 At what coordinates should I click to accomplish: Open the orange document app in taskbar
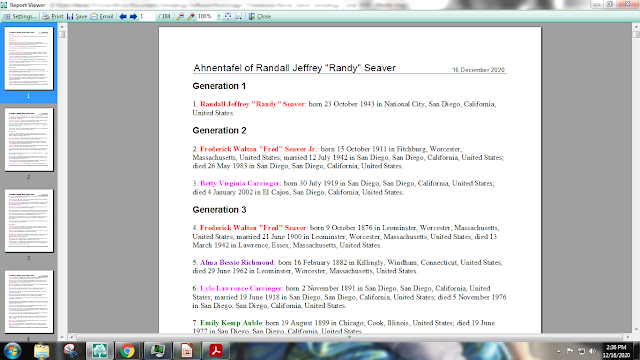187,351
